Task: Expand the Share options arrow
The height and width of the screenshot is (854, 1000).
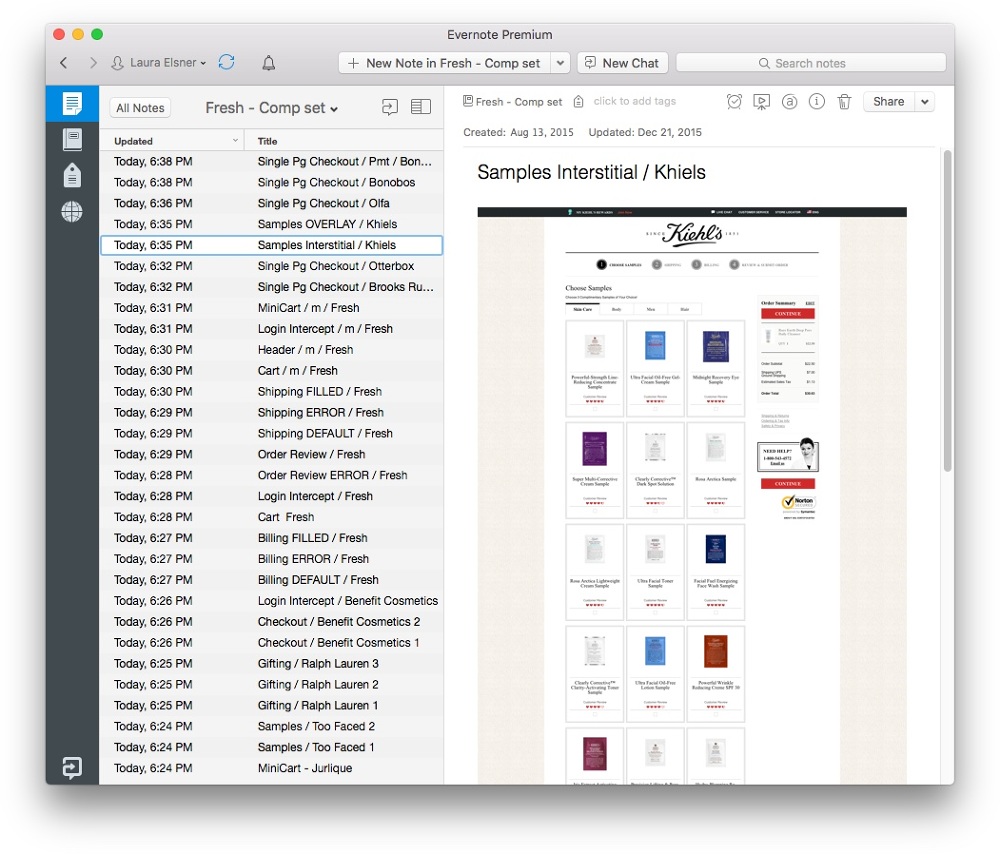Action: click(924, 102)
